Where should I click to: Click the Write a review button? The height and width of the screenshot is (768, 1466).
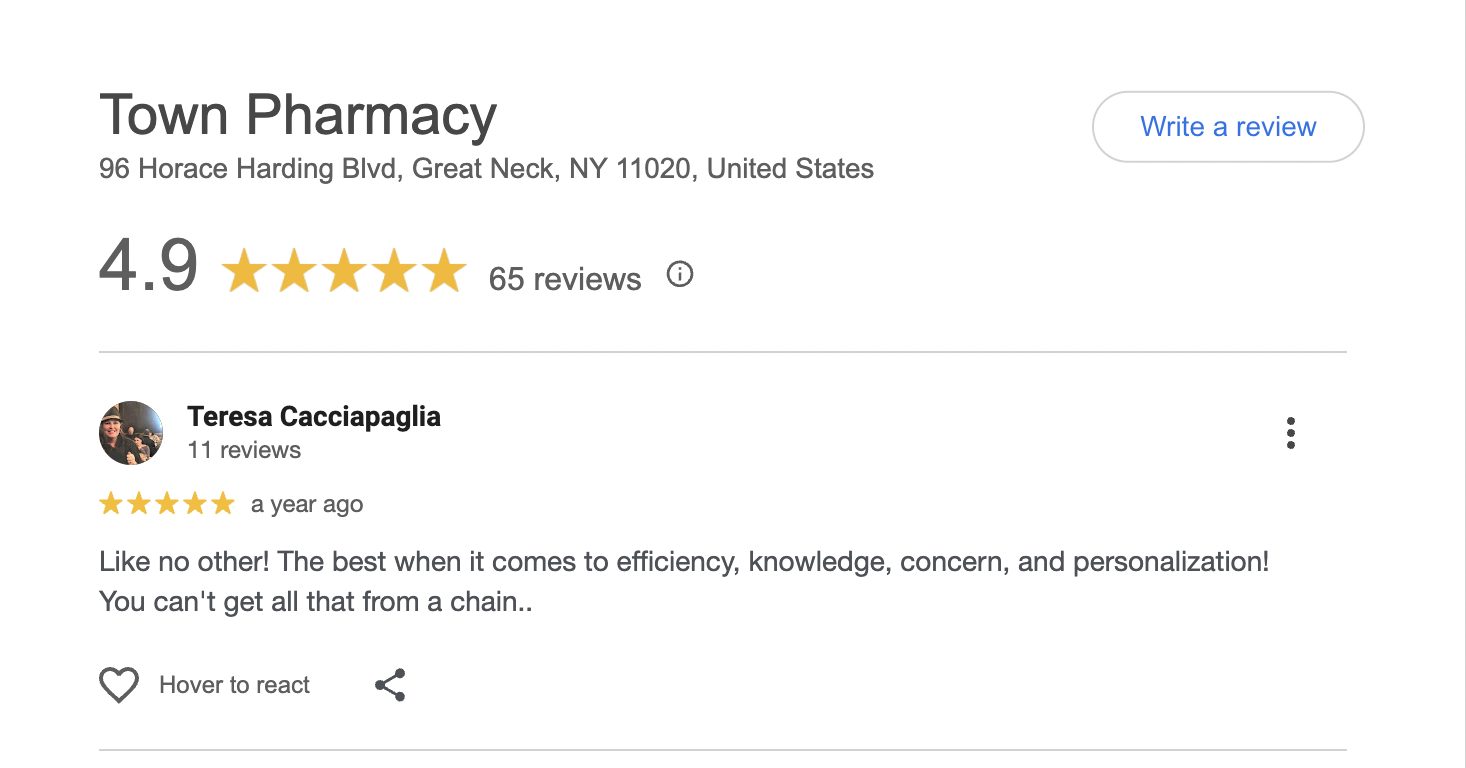pyautogui.click(x=1227, y=127)
